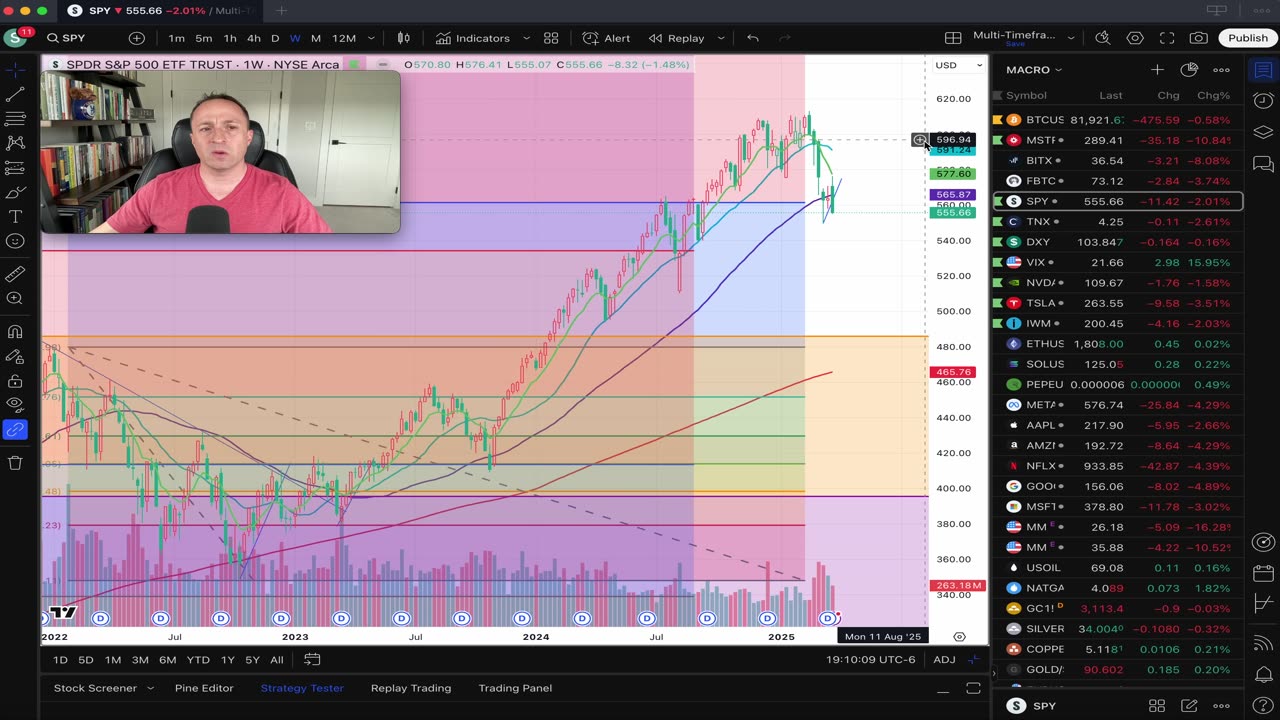Change the candlestick chart style

coord(404,38)
